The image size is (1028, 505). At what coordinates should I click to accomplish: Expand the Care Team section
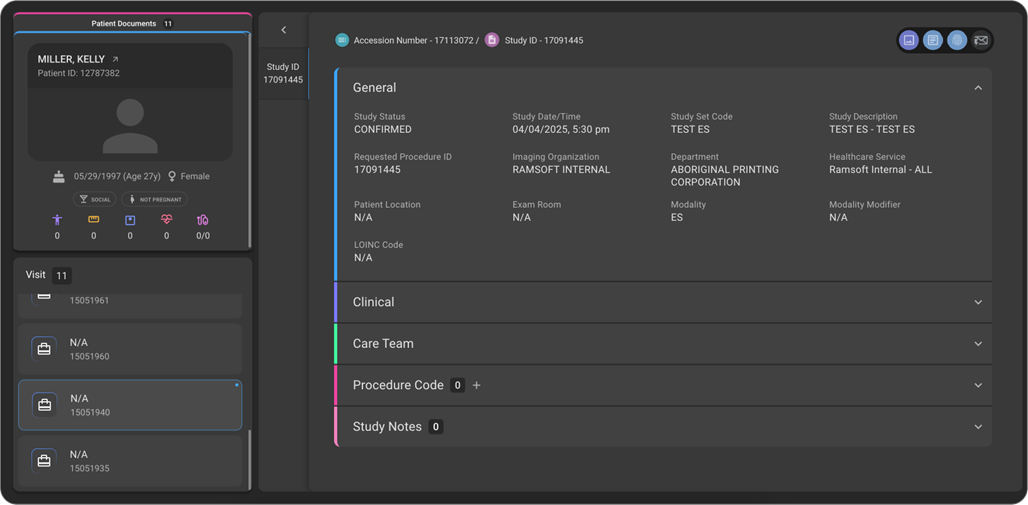point(978,344)
